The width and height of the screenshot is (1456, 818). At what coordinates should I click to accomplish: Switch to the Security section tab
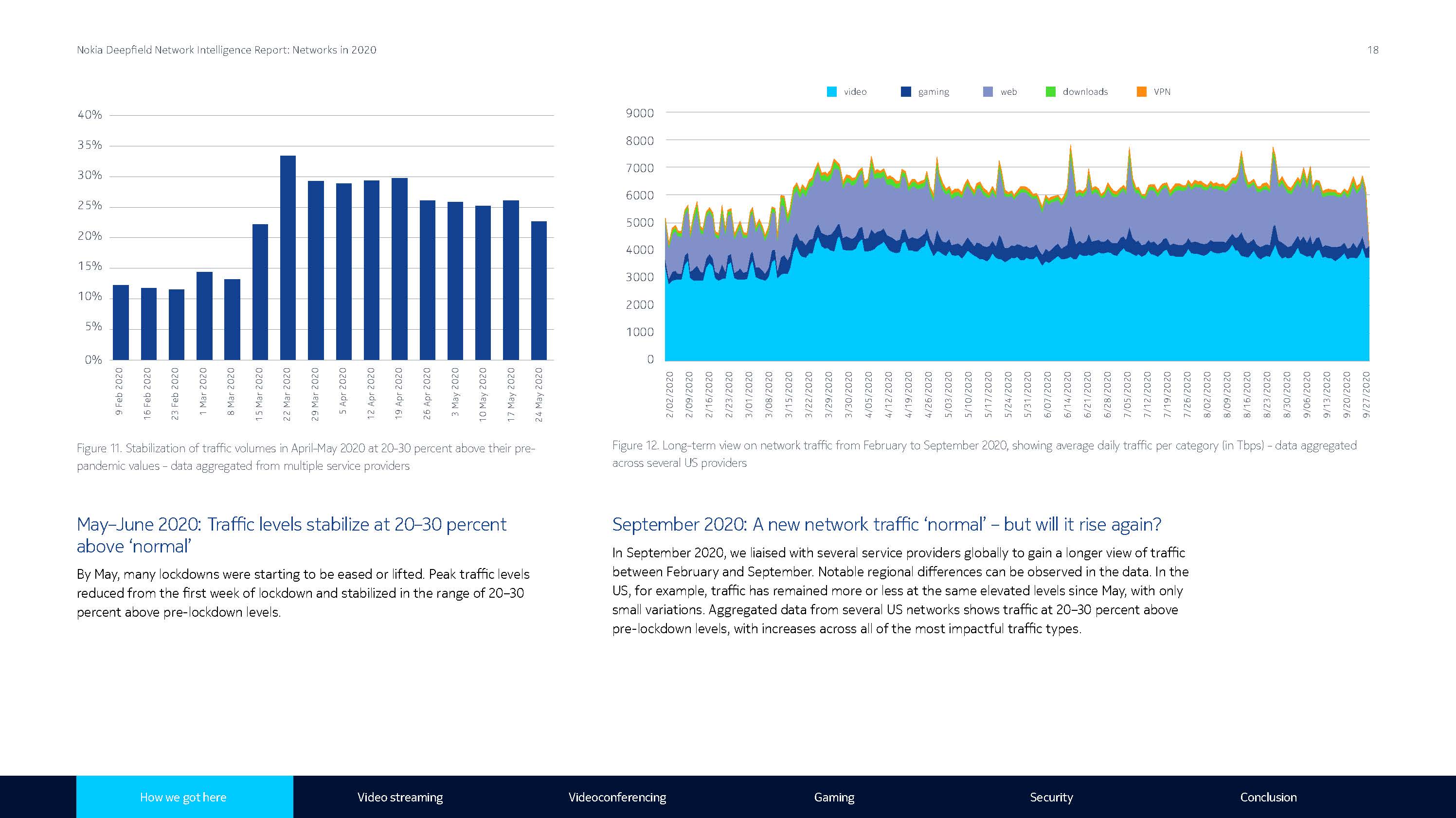click(1051, 797)
